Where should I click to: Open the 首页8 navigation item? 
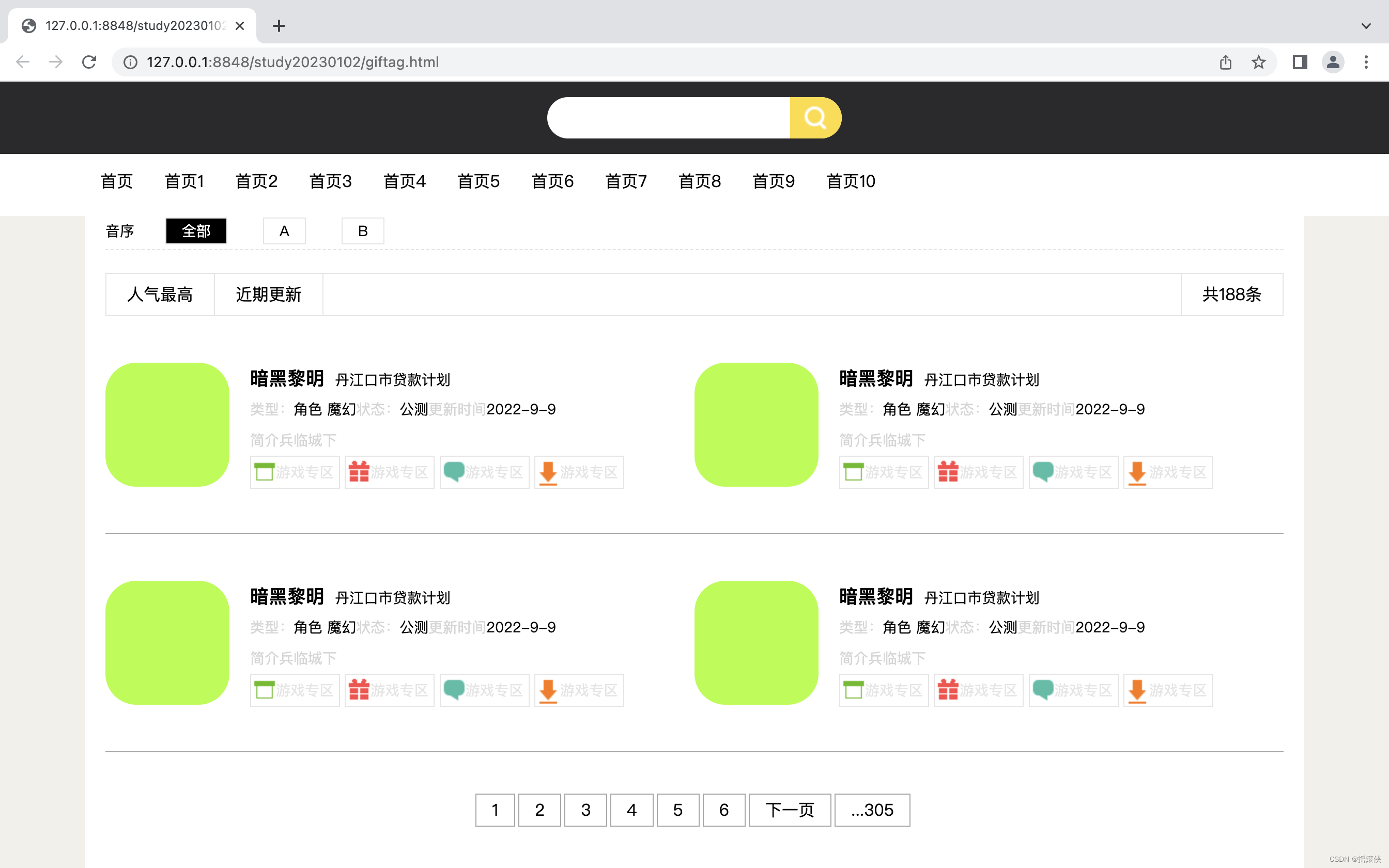[700, 181]
